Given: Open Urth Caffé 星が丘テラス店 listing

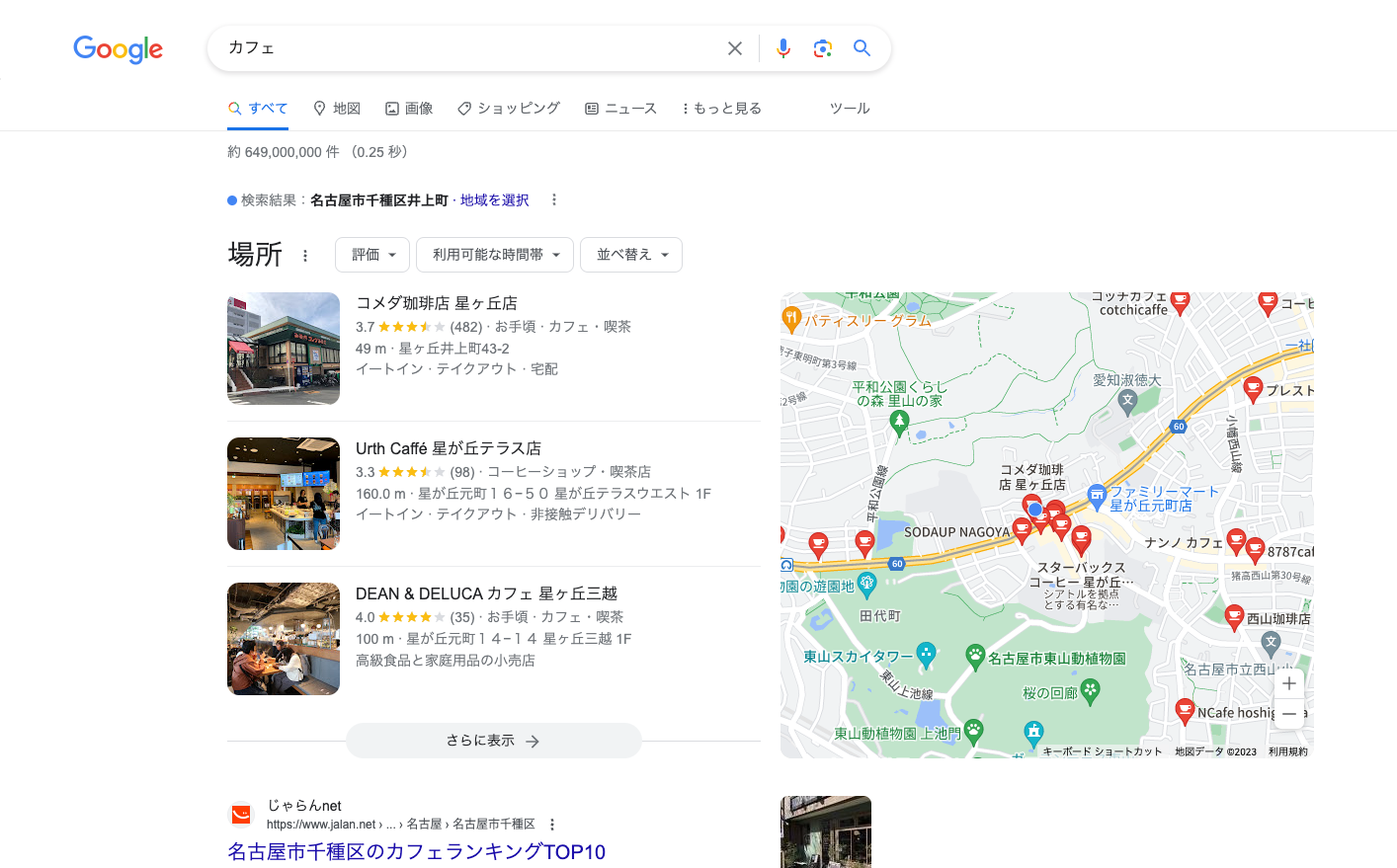Looking at the screenshot, I should point(449,448).
